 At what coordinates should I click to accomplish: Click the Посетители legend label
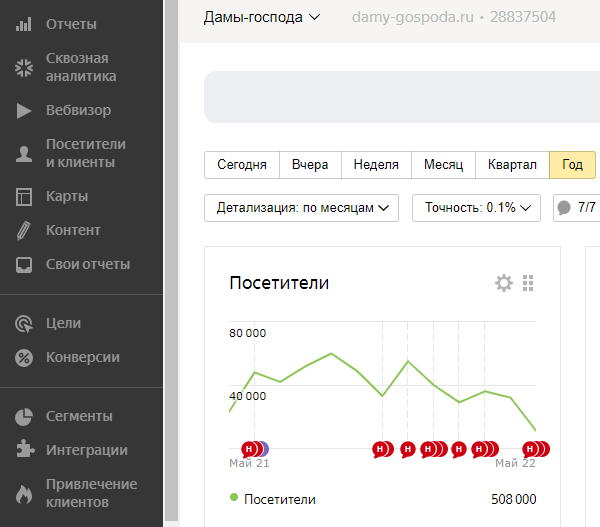280,499
